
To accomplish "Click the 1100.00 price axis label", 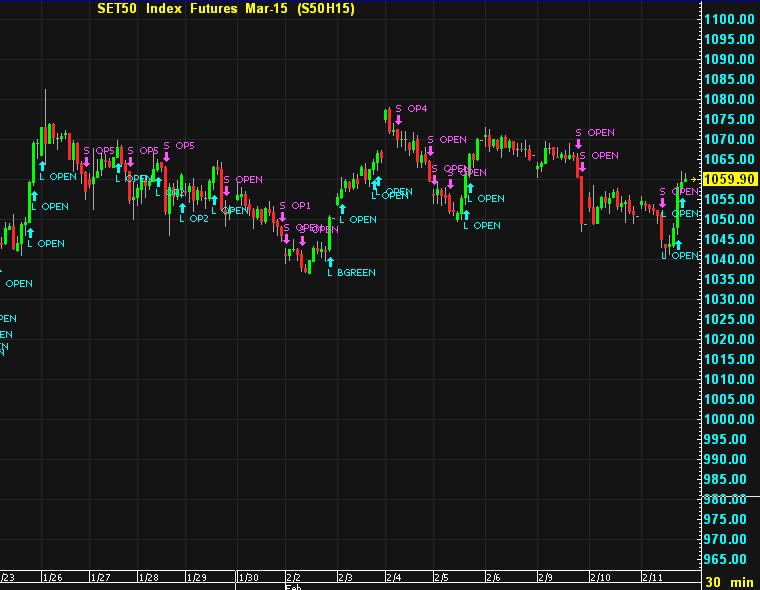I will (728, 19).
